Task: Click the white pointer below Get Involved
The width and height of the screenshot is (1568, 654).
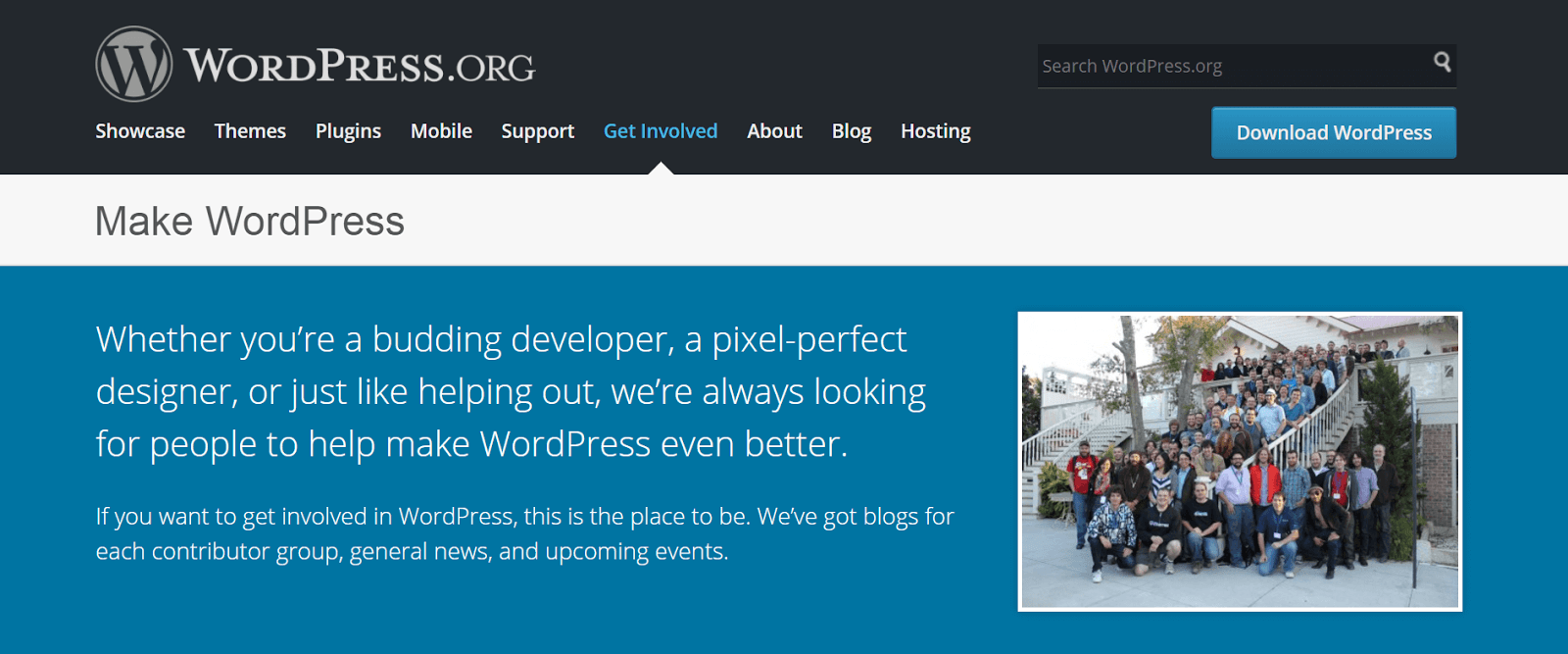Action: (661, 170)
